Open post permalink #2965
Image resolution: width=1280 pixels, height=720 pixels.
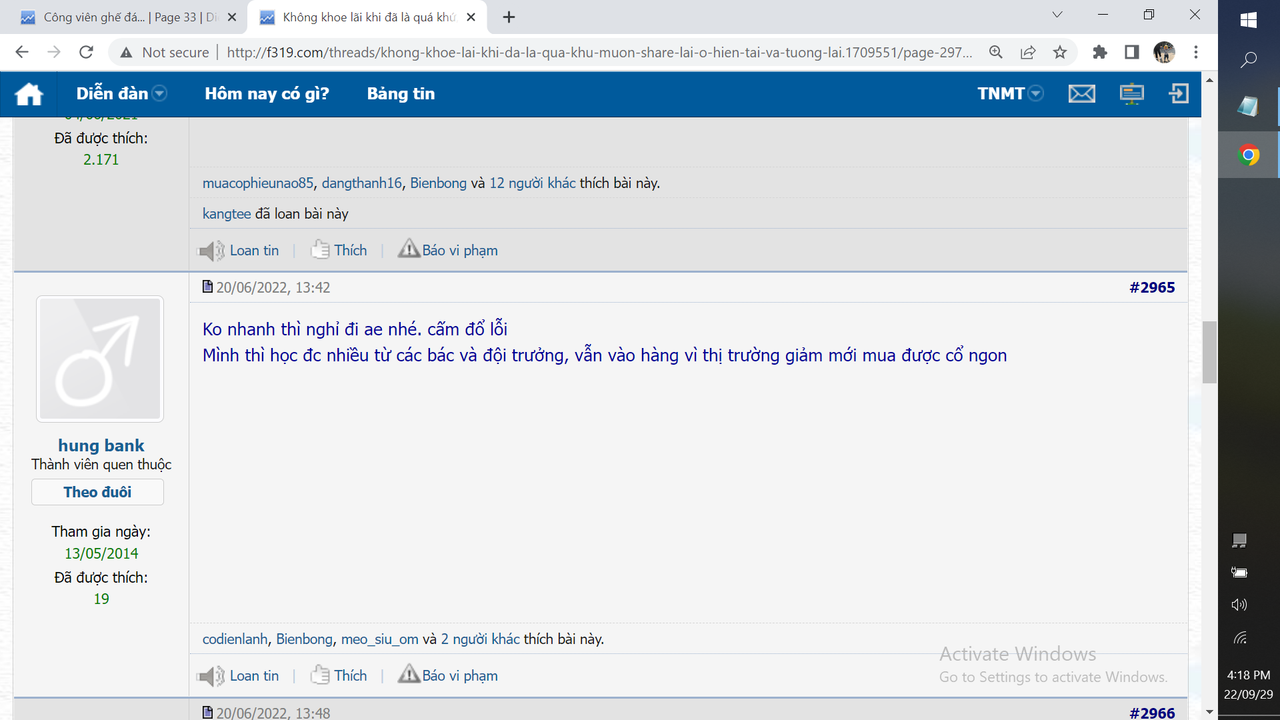click(x=1152, y=288)
